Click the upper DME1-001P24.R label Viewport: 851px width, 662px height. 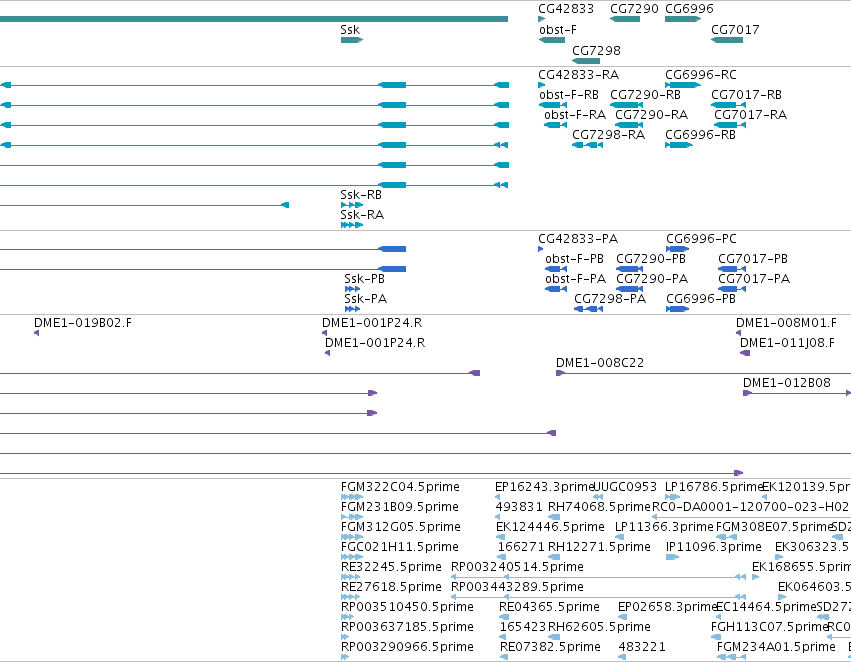pos(372,323)
